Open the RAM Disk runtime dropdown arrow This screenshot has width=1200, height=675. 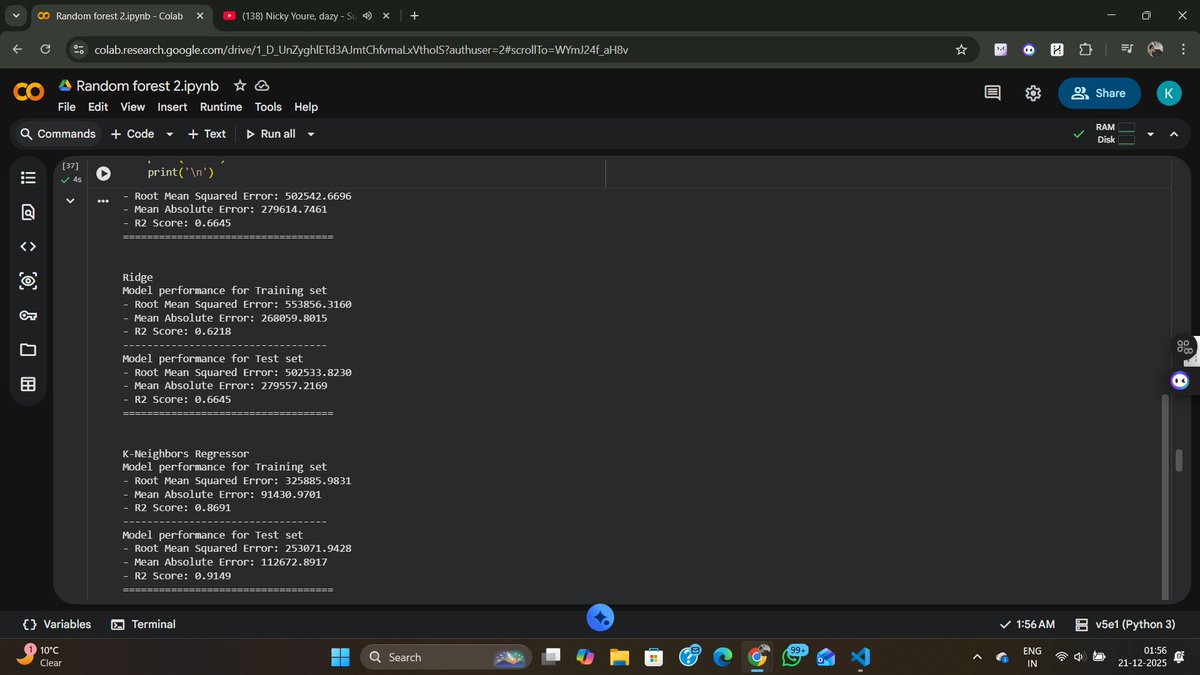(x=1150, y=134)
